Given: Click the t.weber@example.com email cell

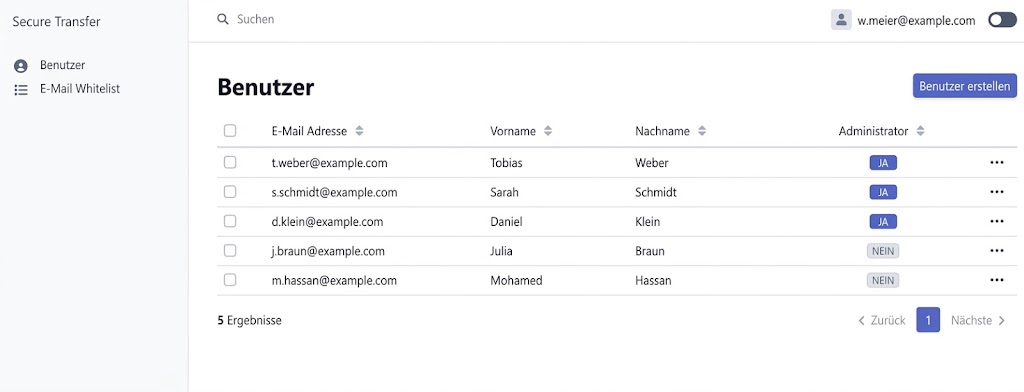Looking at the screenshot, I should (x=329, y=163).
